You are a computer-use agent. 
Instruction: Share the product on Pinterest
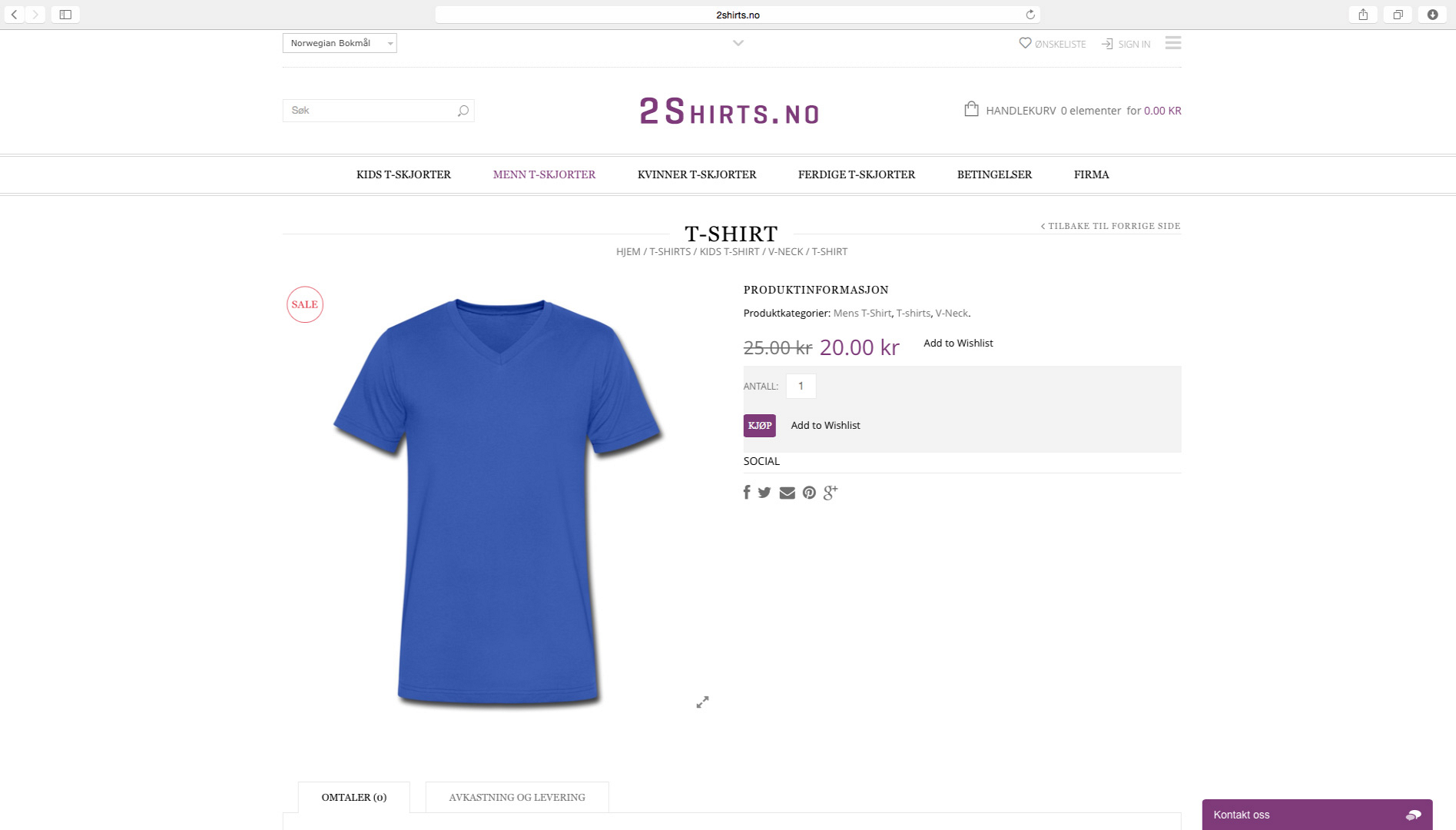point(809,493)
